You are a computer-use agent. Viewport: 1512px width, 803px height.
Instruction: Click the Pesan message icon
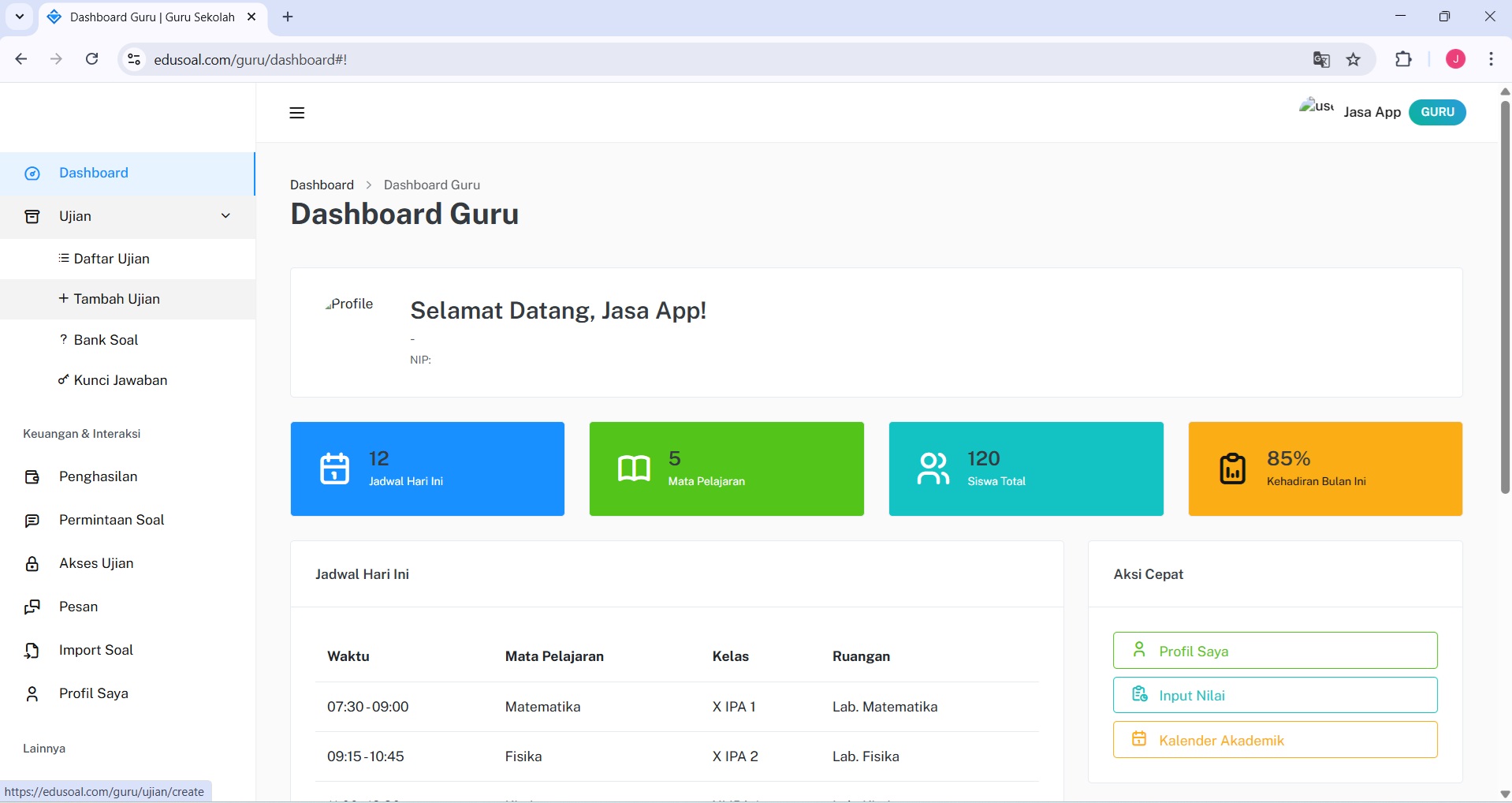tap(32, 607)
